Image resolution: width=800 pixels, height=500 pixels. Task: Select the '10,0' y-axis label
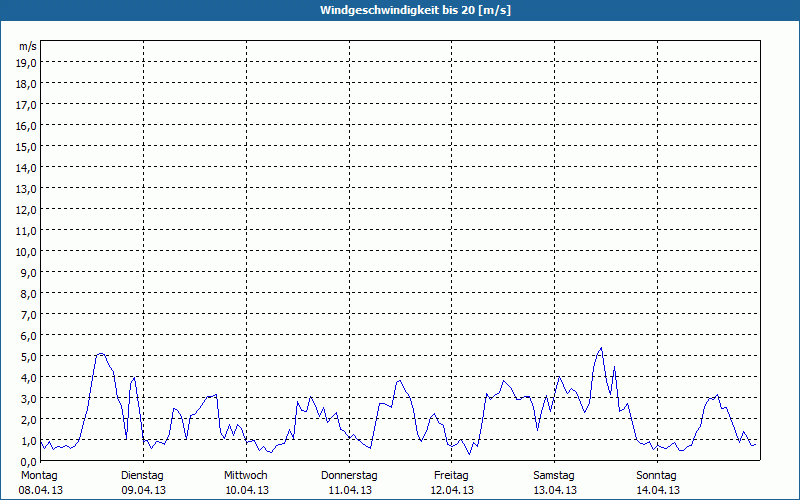[x=26, y=252]
